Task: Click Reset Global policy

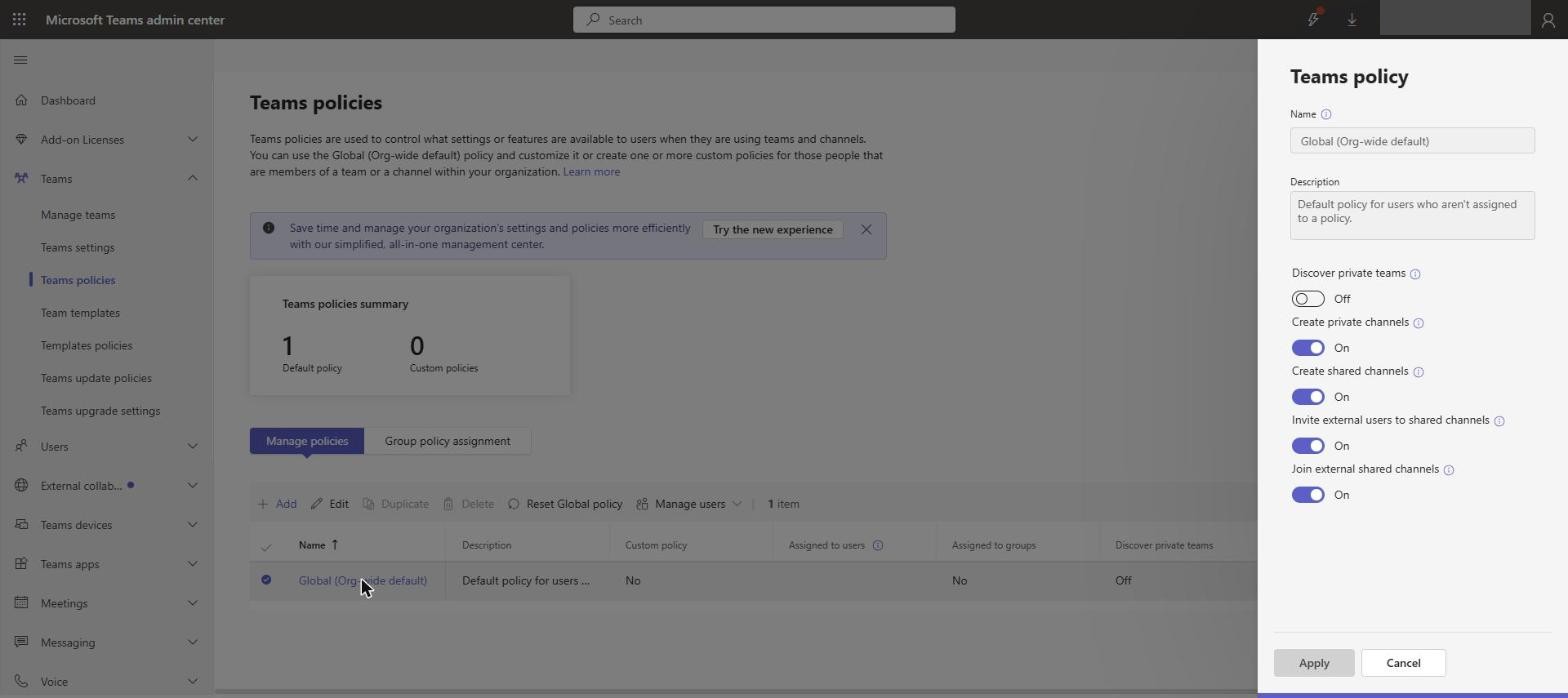Action: click(x=565, y=504)
